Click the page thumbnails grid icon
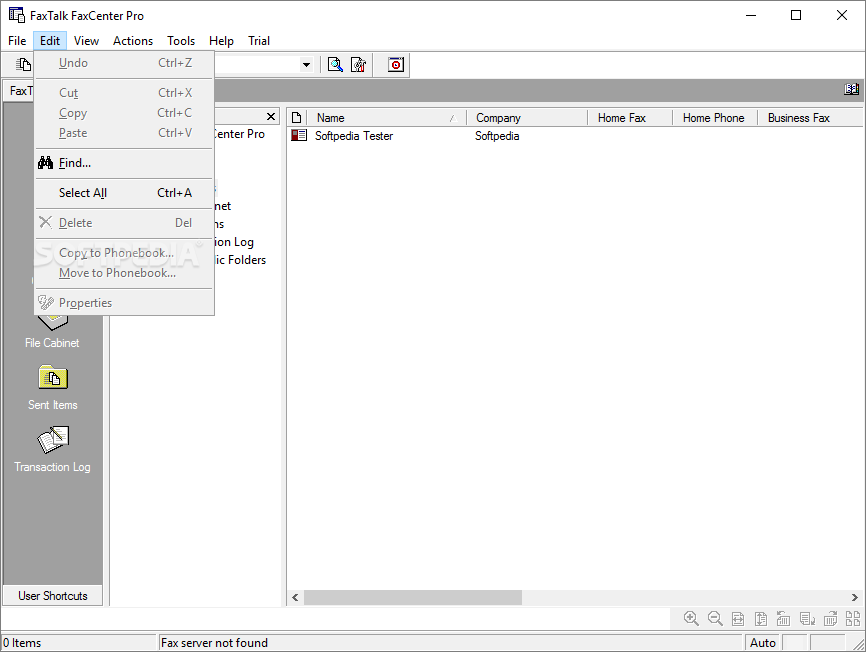The width and height of the screenshot is (866, 652). click(853, 619)
